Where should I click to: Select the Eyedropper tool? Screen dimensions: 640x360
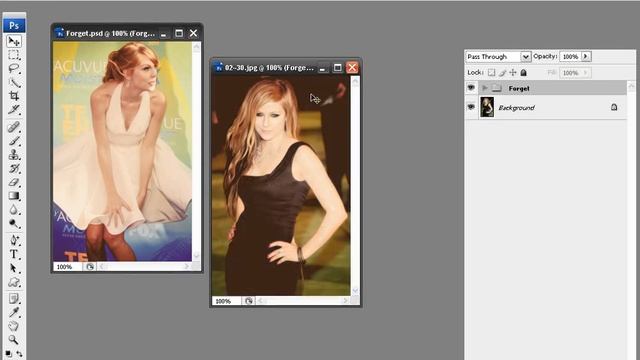click(x=14, y=313)
